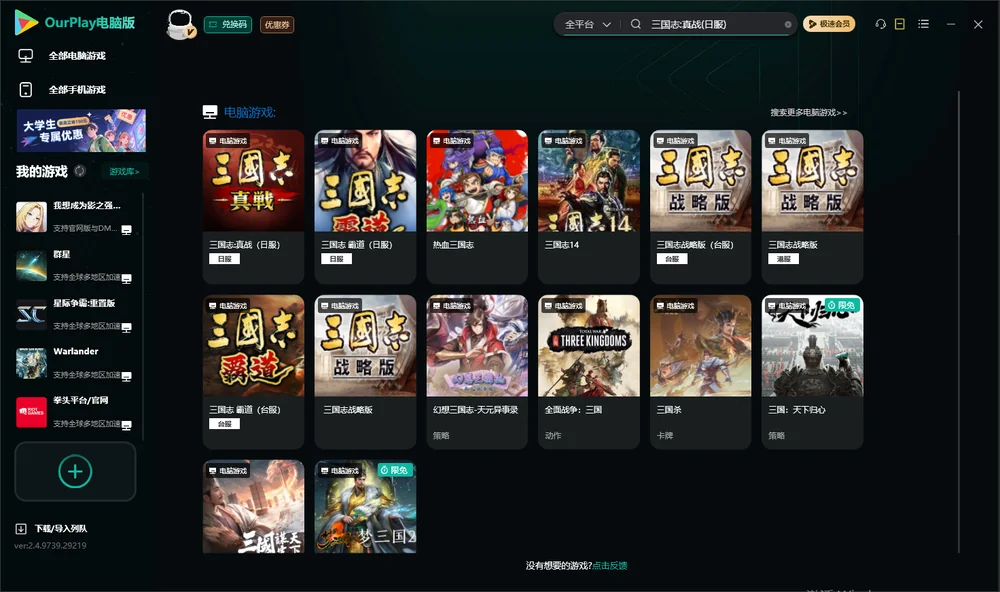Click the version text ver:2.4.9739.29219
1000x592 pixels.
coord(50,545)
